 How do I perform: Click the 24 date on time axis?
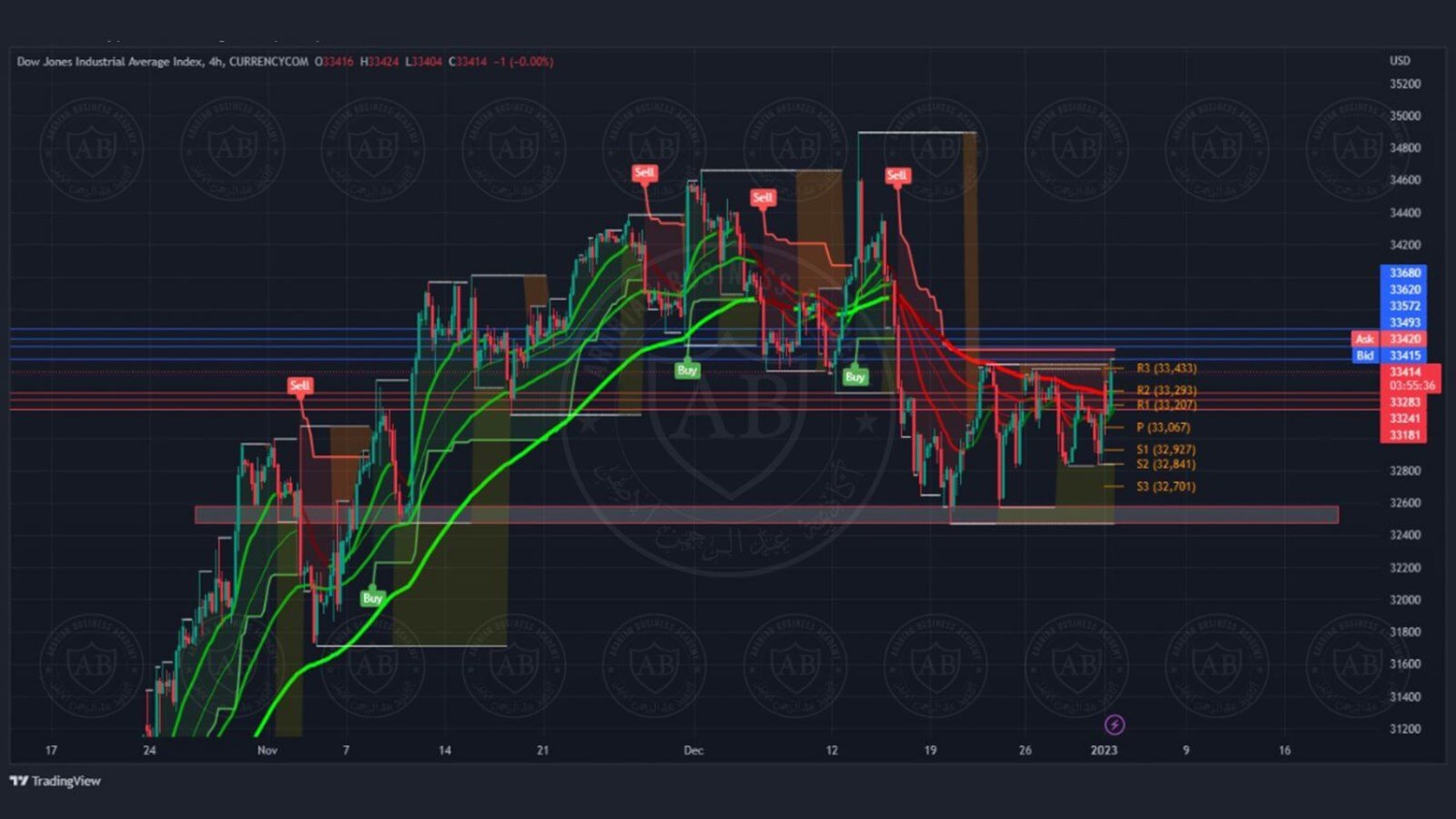[x=149, y=750]
